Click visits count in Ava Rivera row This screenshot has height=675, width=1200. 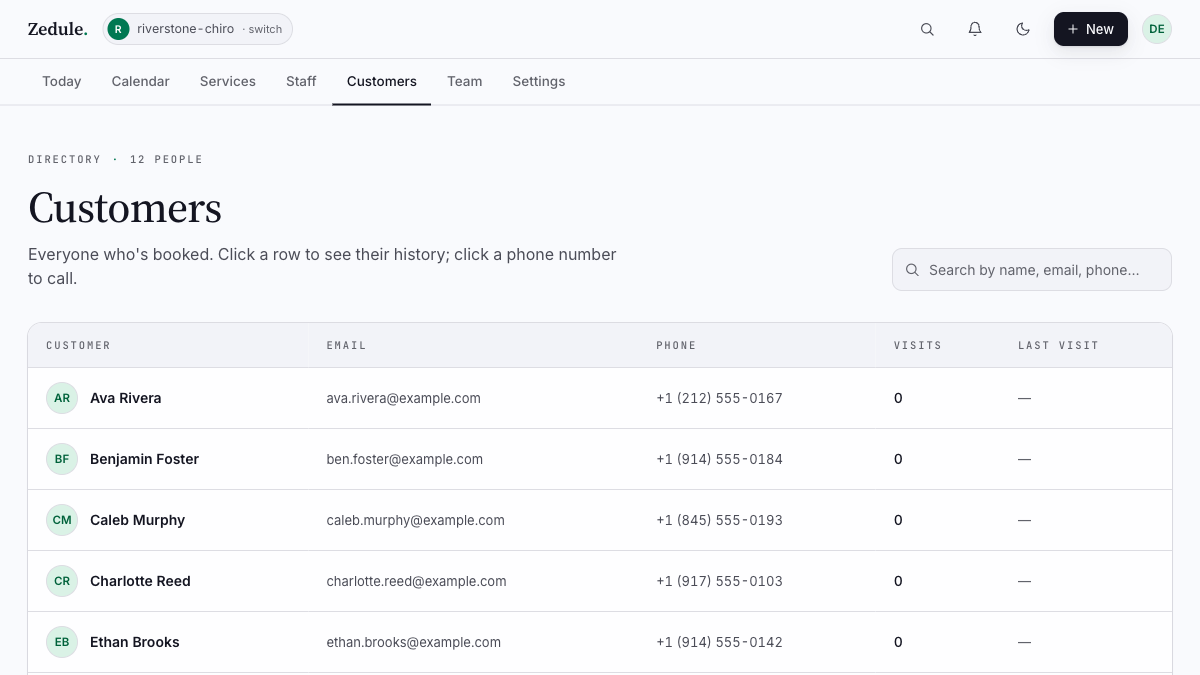click(x=898, y=398)
